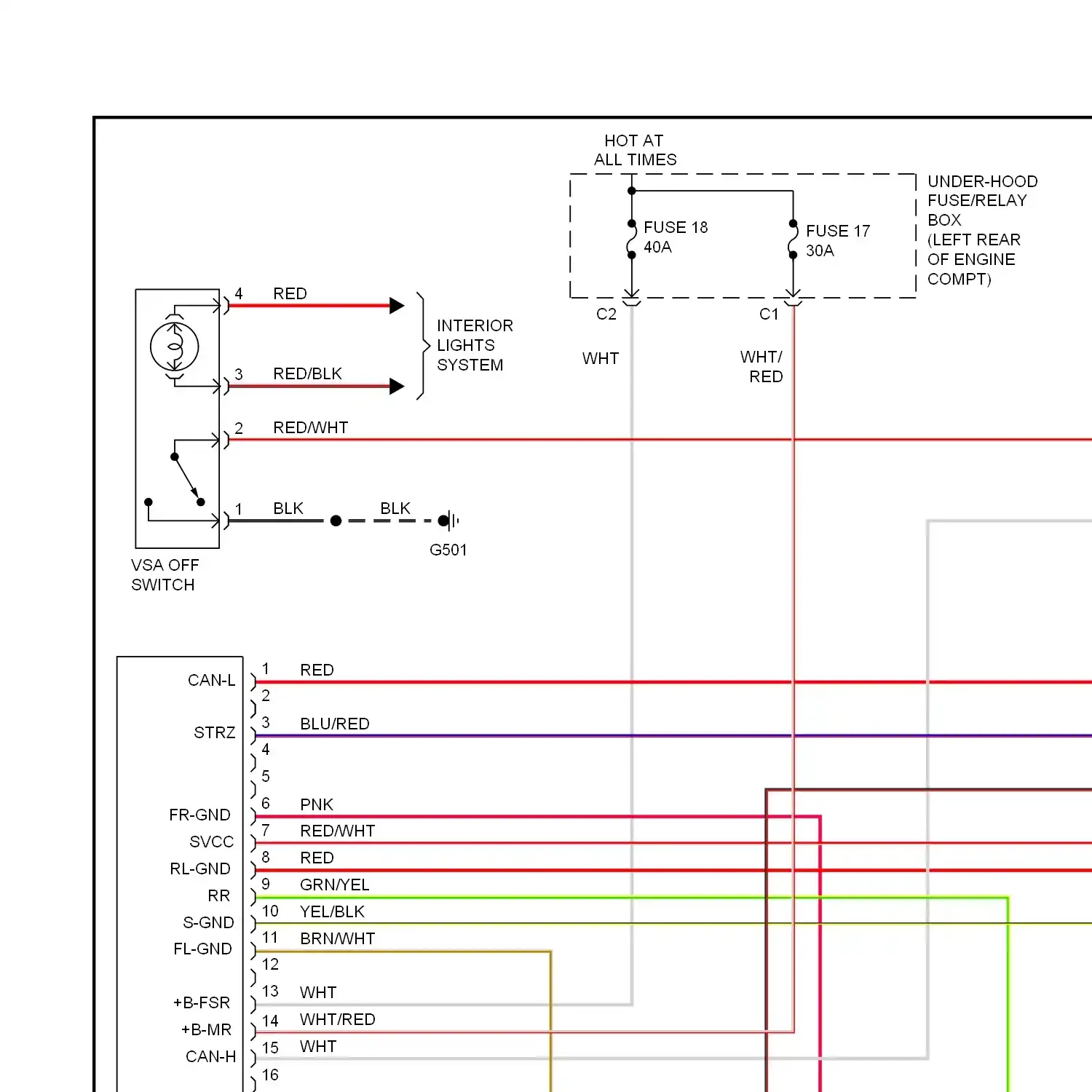Click the "RED/BLK" label at switch pin 3
Viewport: 1092px width, 1092px height.
(x=307, y=373)
